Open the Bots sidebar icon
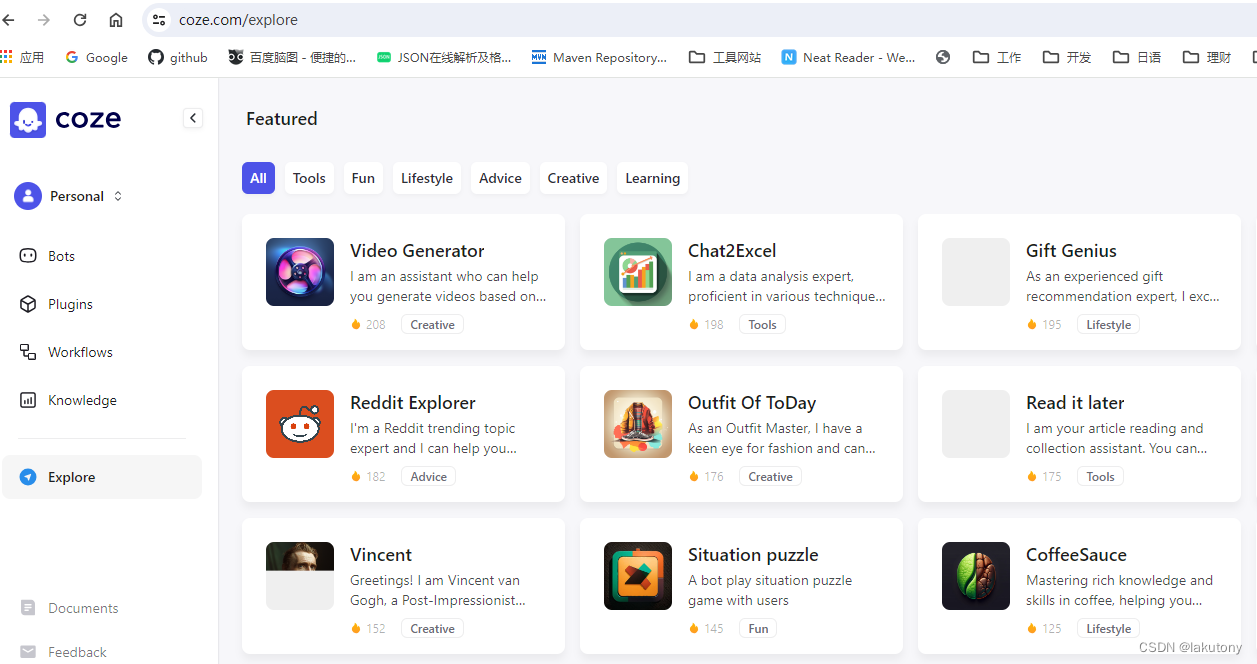Screen dimensions: 1257x664 (x=28, y=256)
